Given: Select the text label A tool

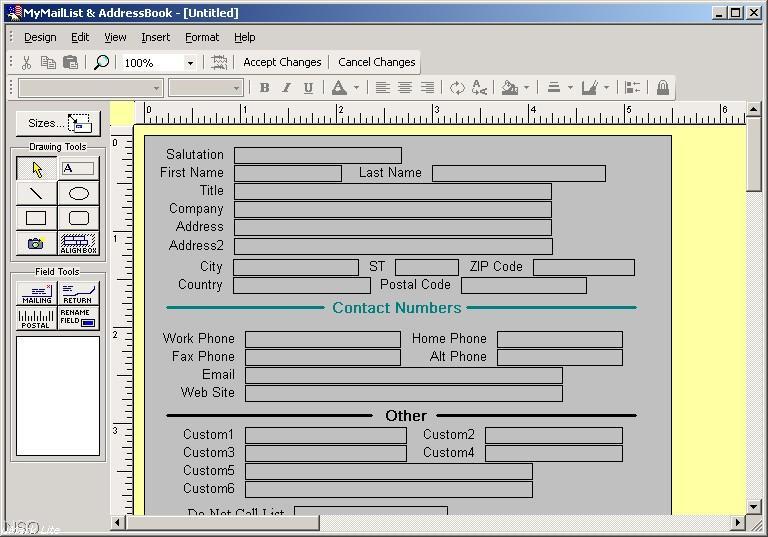Looking at the screenshot, I should coord(78,169).
